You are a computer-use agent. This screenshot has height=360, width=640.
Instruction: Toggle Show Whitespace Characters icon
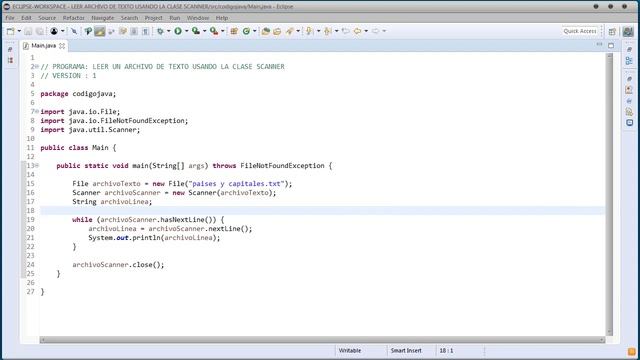click(145, 31)
